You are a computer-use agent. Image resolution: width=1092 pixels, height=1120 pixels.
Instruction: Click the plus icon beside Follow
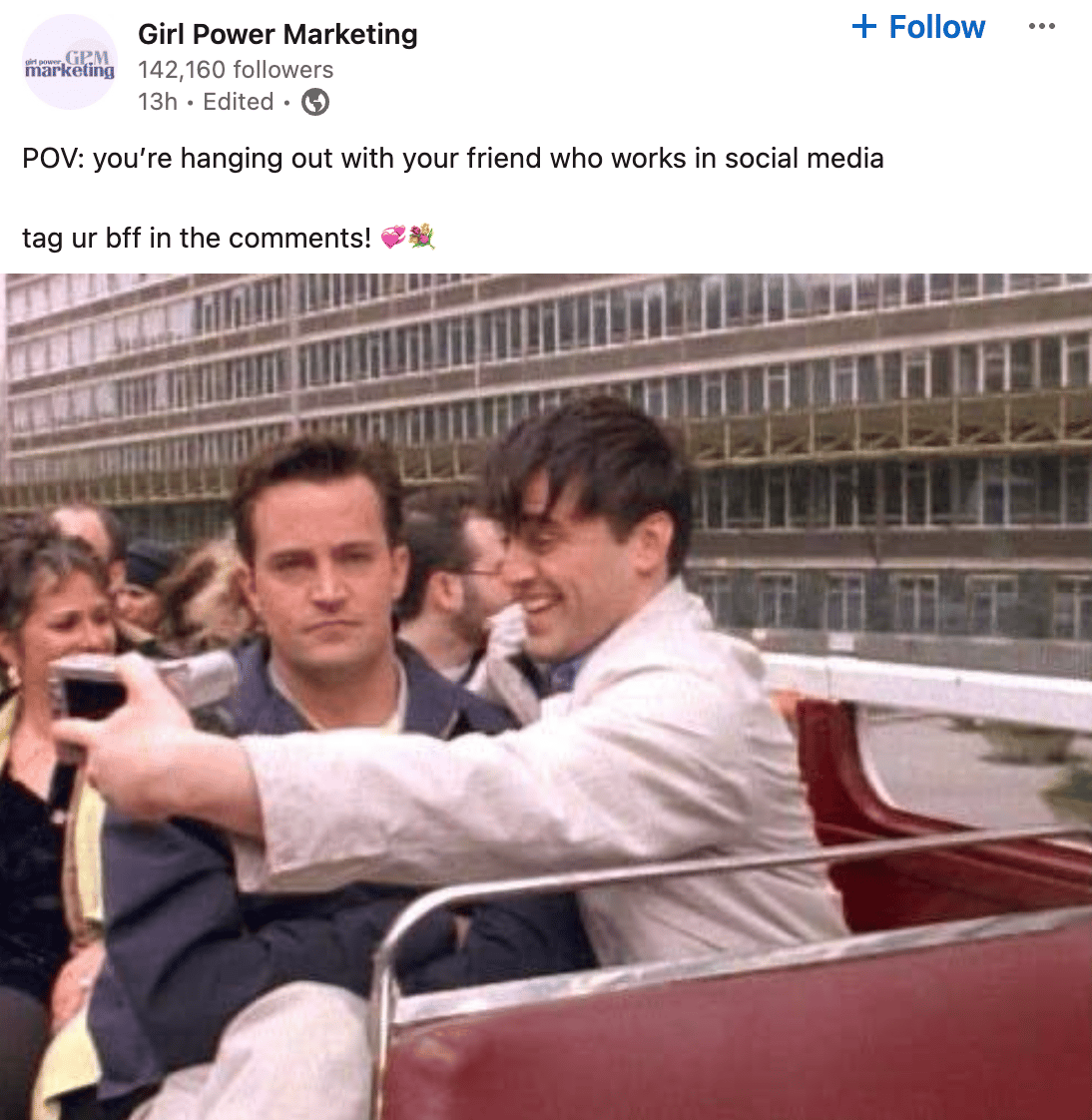(864, 27)
